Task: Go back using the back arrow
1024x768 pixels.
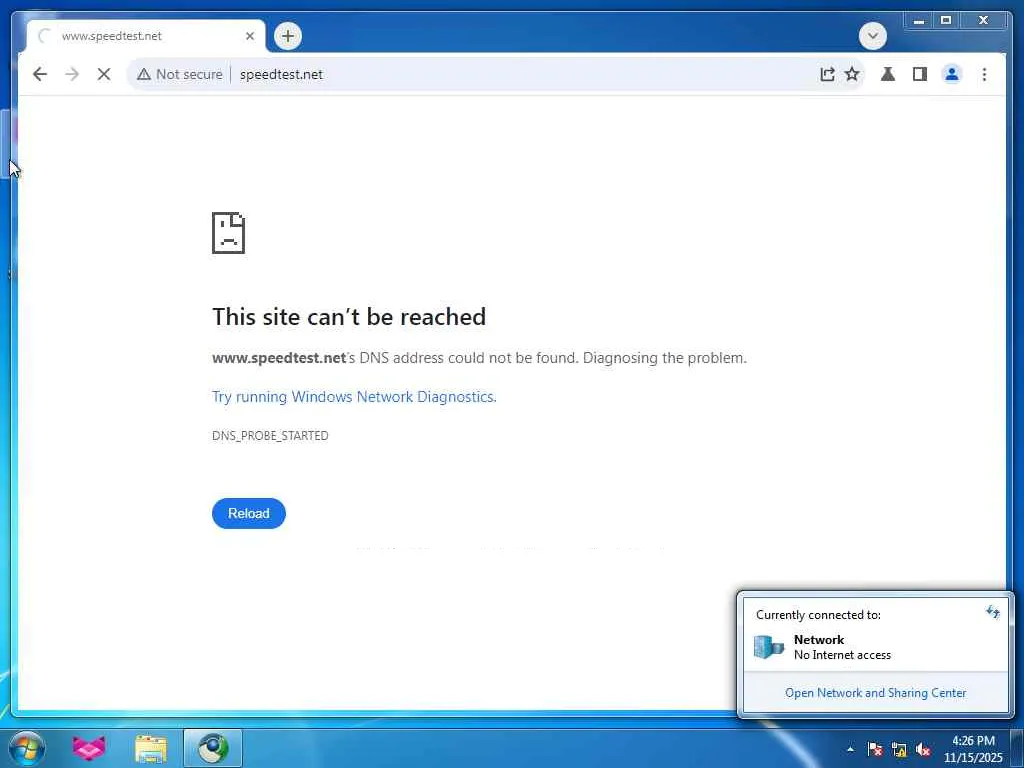Action: [40, 74]
